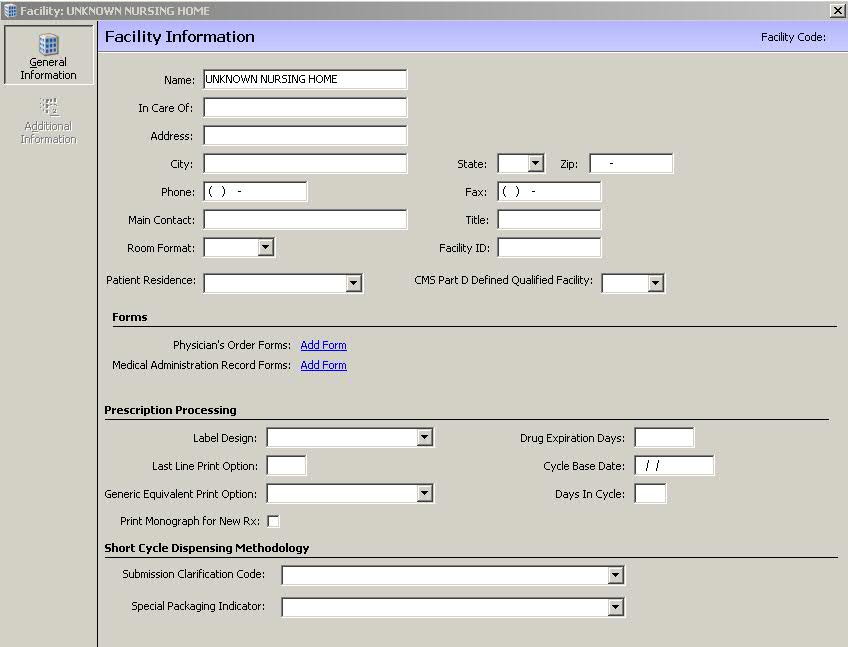This screenshot has width=848, height=647.
Task: Select the Drug Expiration Days field
Action: click(x=664, y=437)
